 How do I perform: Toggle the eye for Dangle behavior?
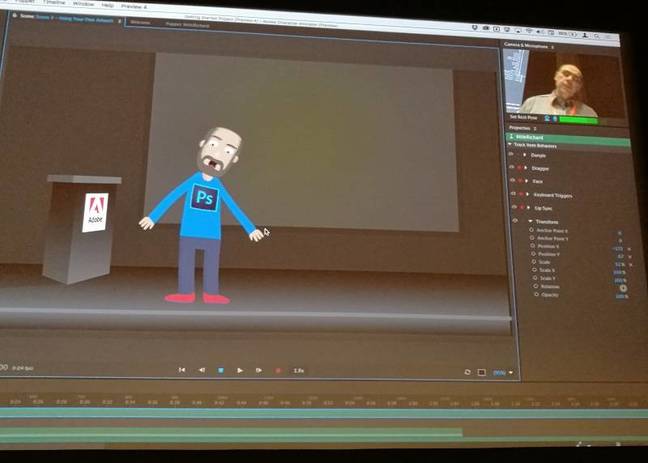click(x=512, y=154)
